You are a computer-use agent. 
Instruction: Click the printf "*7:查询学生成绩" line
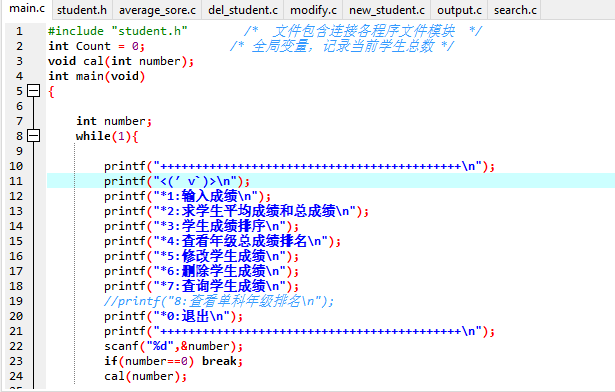click(x=202, y=286)
